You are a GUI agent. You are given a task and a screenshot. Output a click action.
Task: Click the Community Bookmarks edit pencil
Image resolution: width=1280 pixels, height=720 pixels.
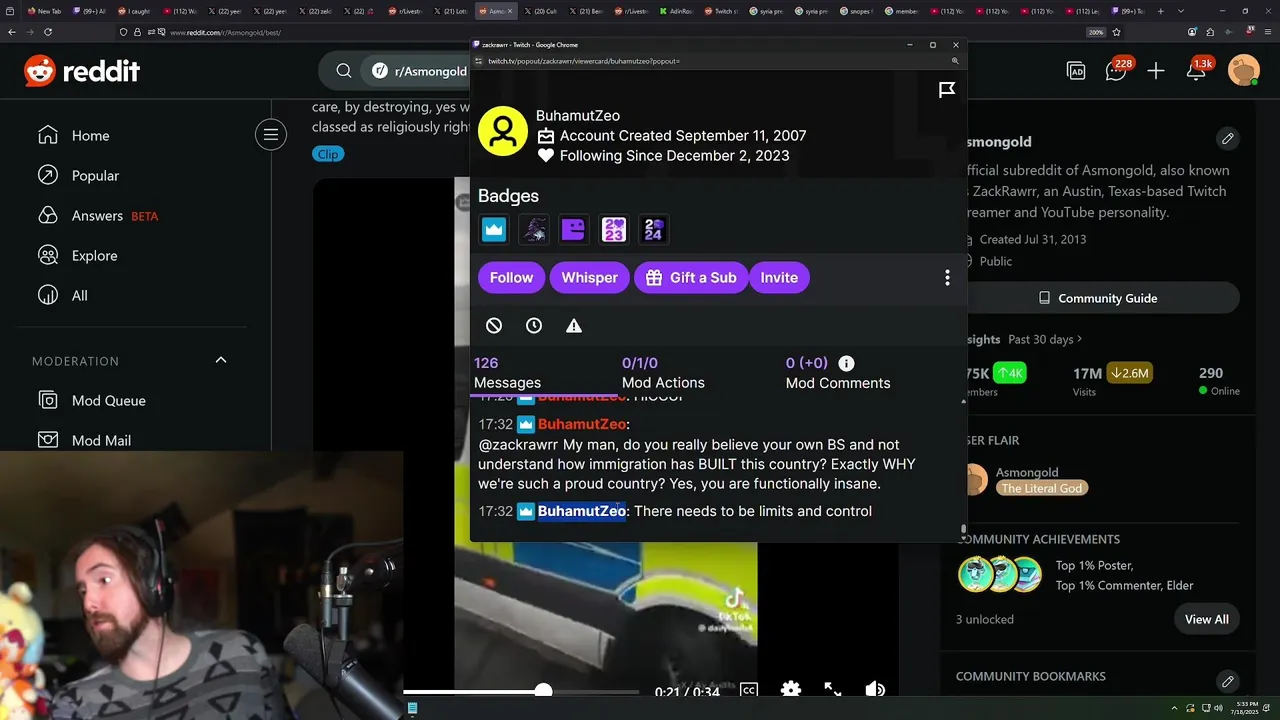(1228, 681)
